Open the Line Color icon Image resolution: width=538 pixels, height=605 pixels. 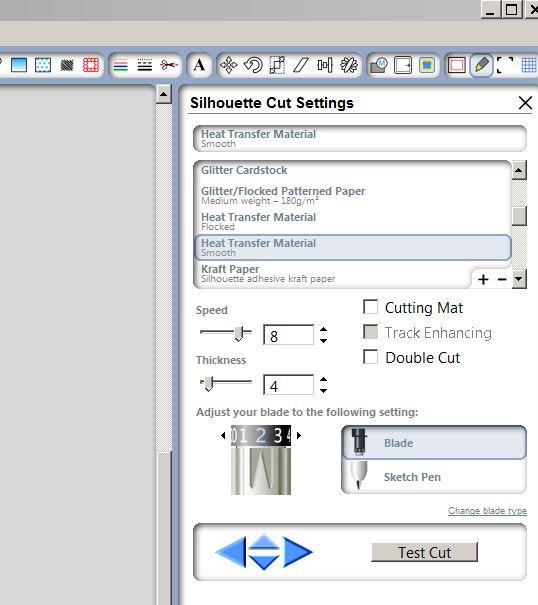[121, 65]
